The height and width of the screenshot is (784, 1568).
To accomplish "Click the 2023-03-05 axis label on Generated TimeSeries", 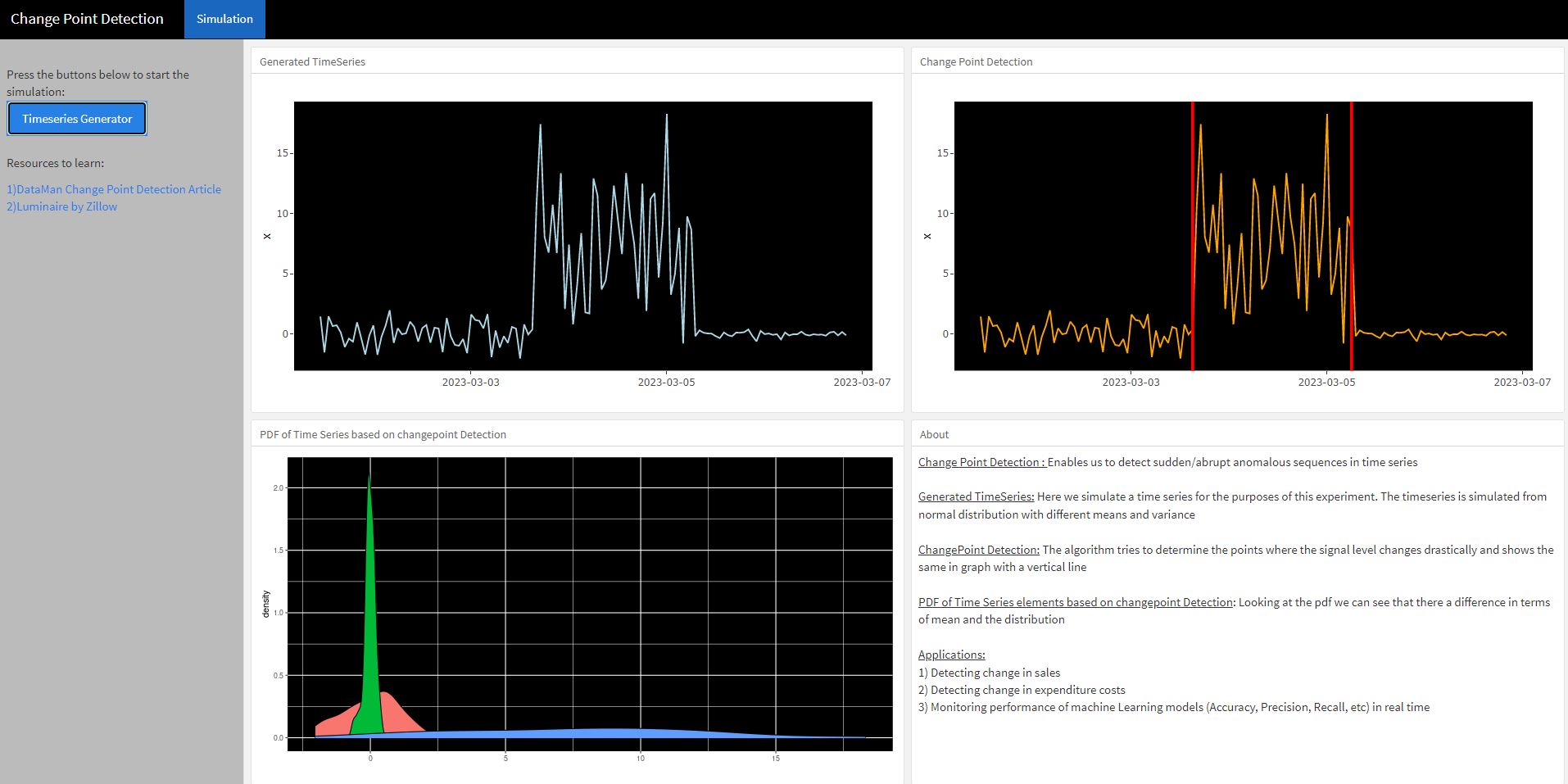I will [667, 382].
